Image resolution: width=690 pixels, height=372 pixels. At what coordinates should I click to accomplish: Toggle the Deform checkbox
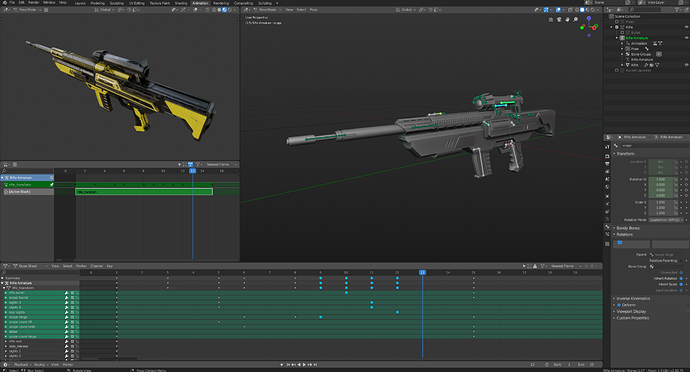(619, 305)
